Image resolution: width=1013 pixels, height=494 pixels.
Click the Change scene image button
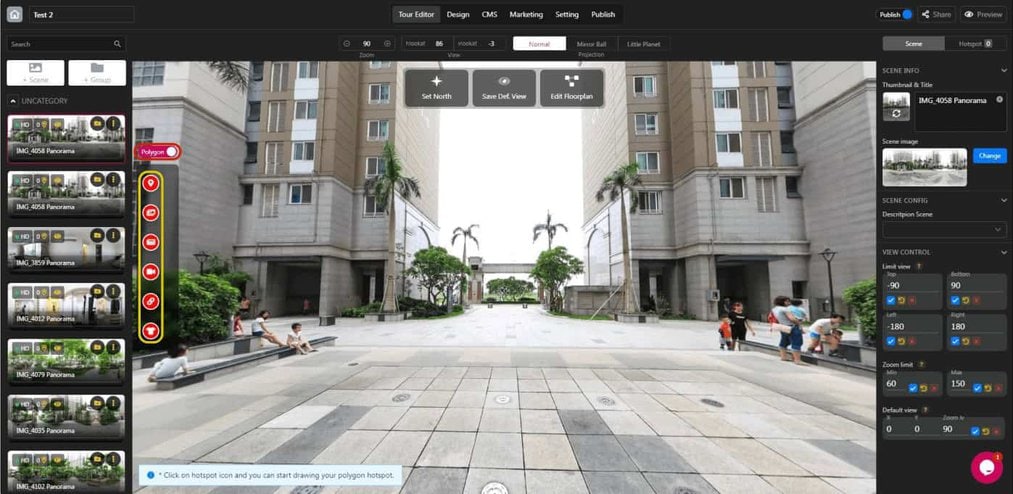[x=989, y=156]
